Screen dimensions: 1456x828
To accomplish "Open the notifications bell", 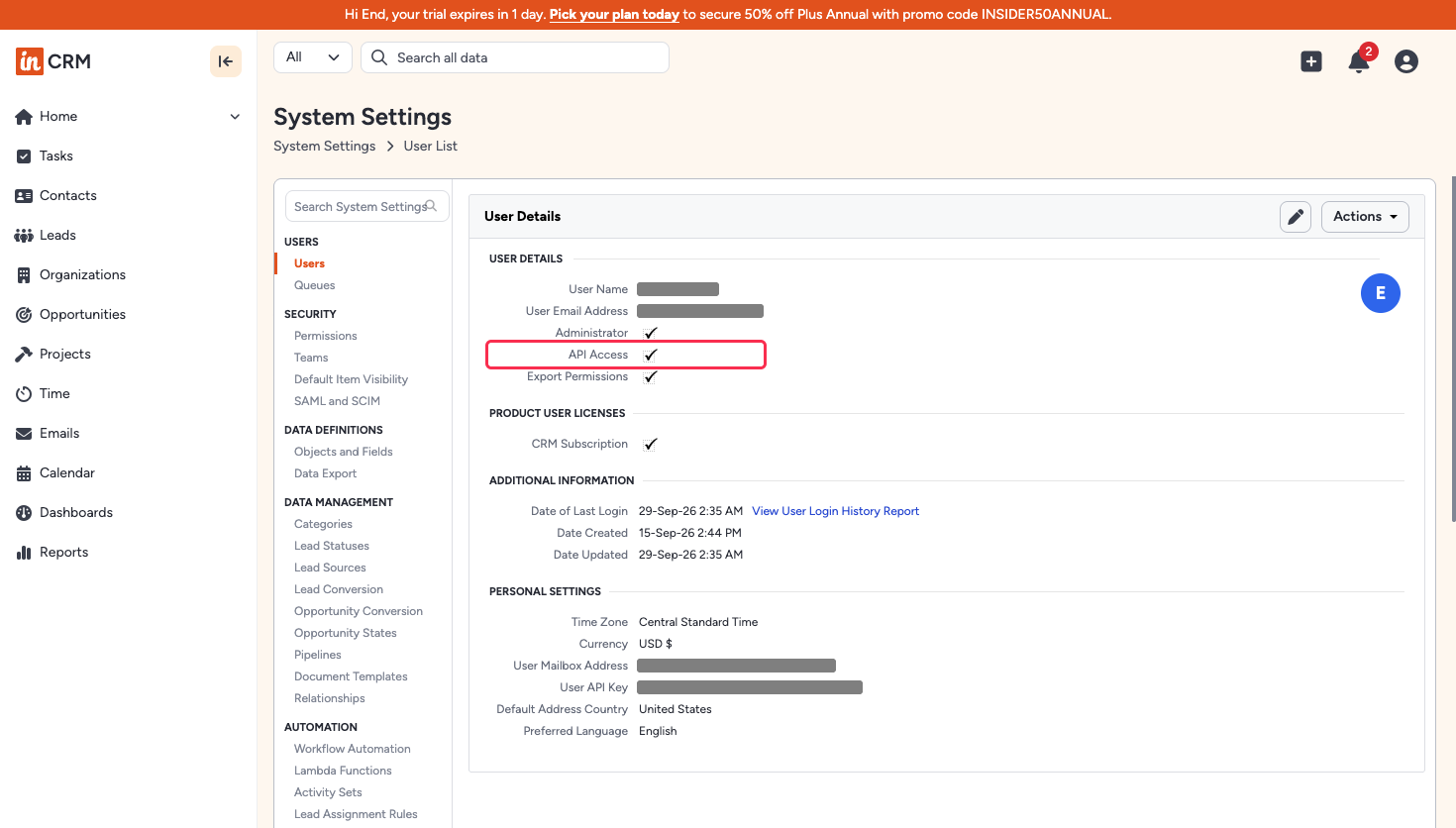I will coord(1359,61).
